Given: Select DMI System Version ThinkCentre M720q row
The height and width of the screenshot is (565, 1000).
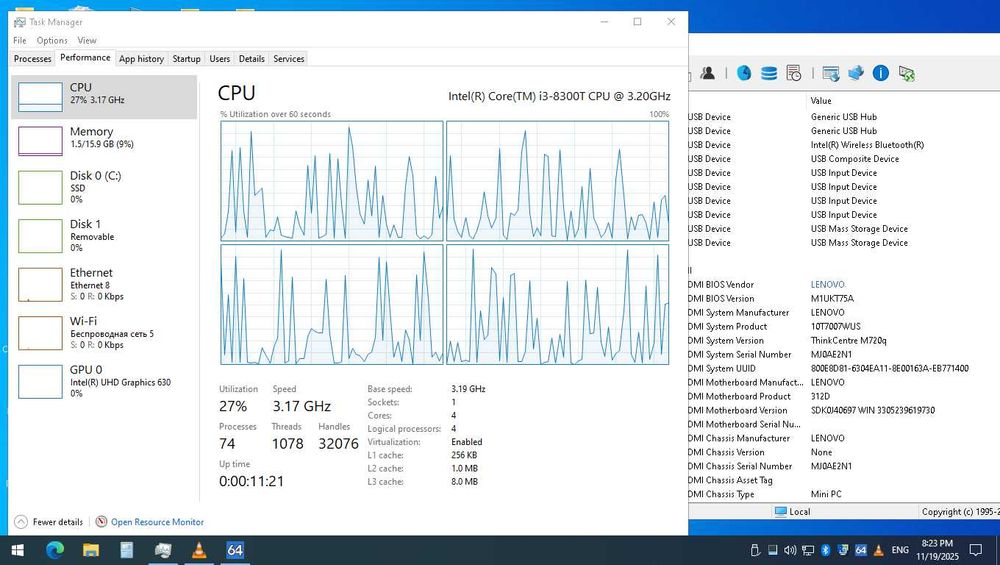Looking at the screenshot, I should (x=844, y=341).
